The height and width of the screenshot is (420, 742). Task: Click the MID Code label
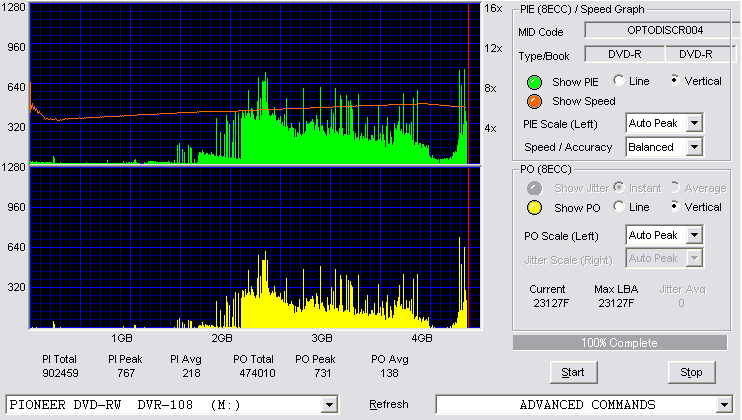coord(540,32)
